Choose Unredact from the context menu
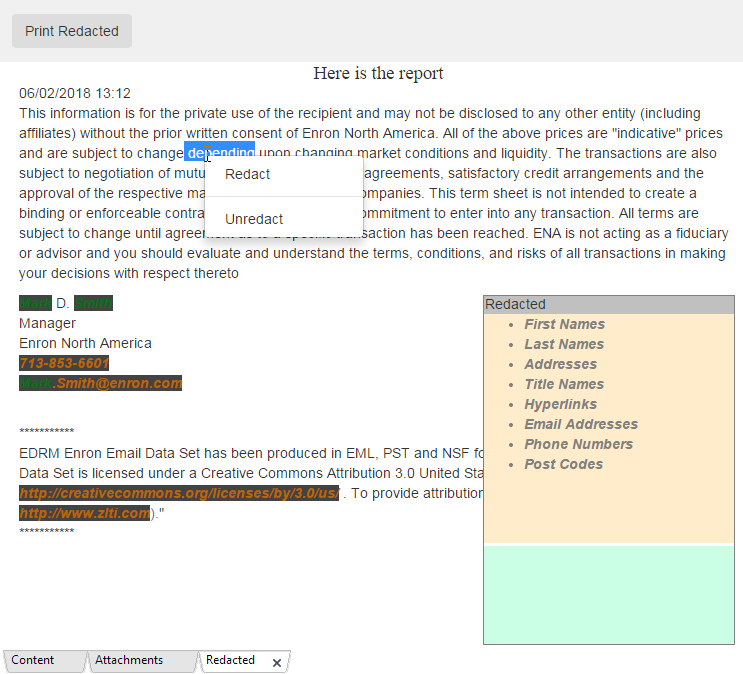 pos(254,219)
